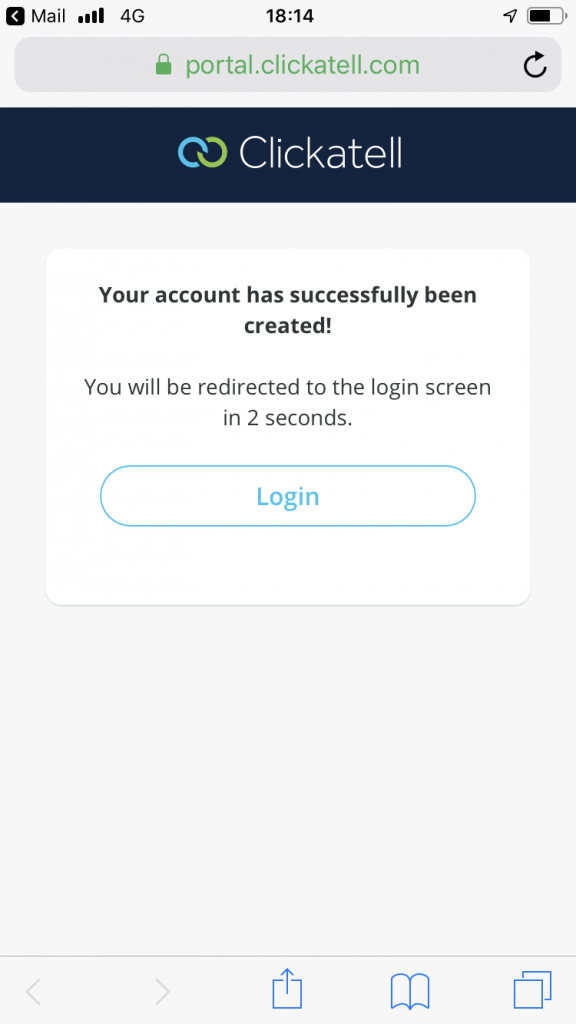
Task: Return to Mail via the back arrow icon
Action: pyautogui.click(x=15, y=16)
